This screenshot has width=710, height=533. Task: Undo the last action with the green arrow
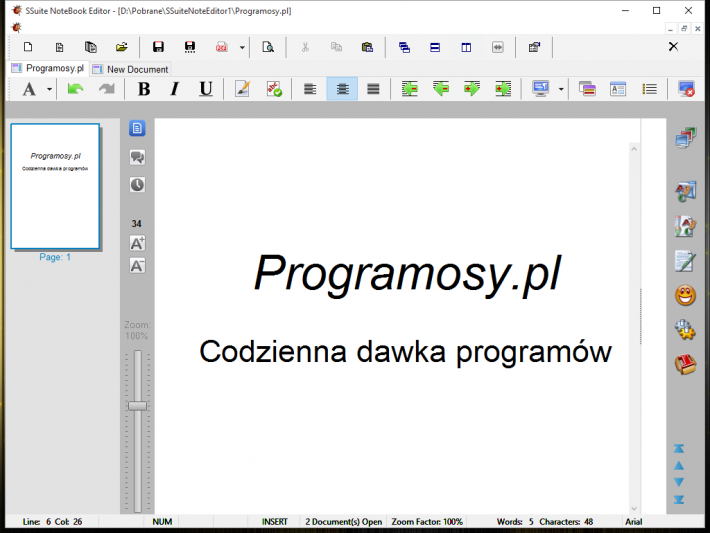coord(75,89)
